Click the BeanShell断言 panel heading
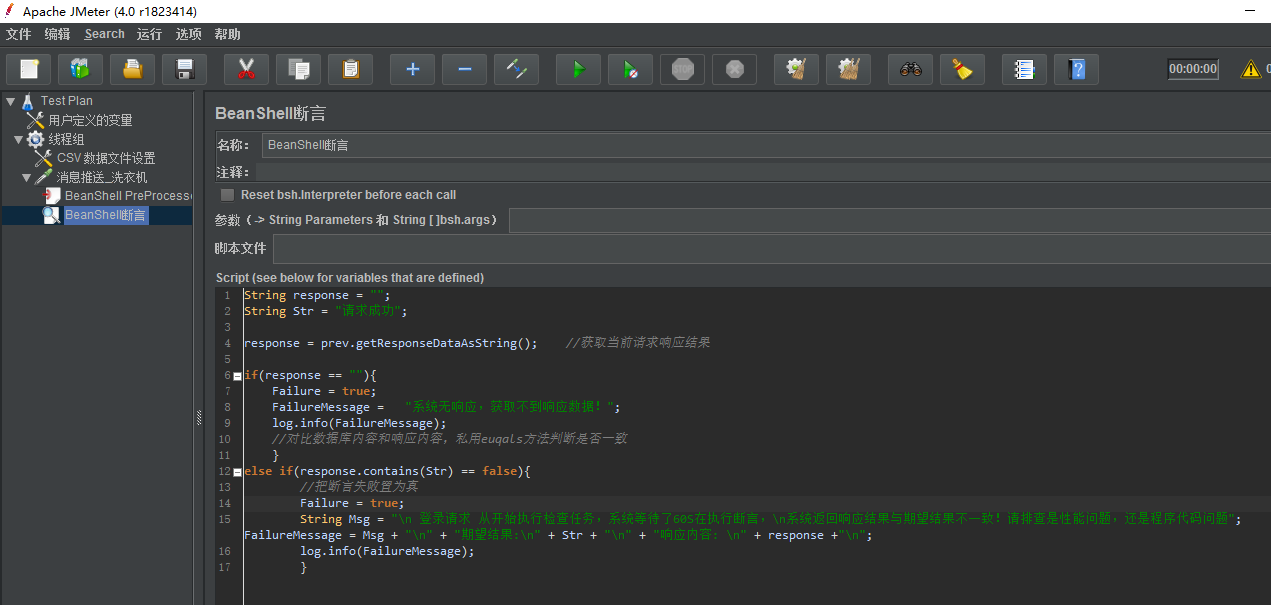Screen dimensions: 1271x605 click(270, 114)
